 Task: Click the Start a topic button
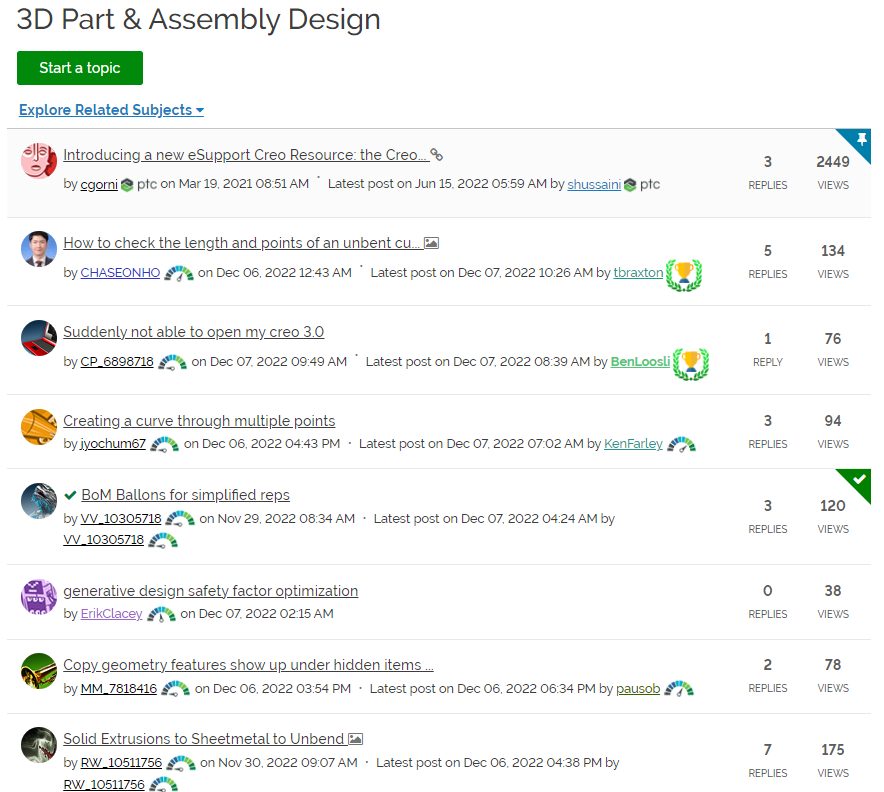(79, 67)
